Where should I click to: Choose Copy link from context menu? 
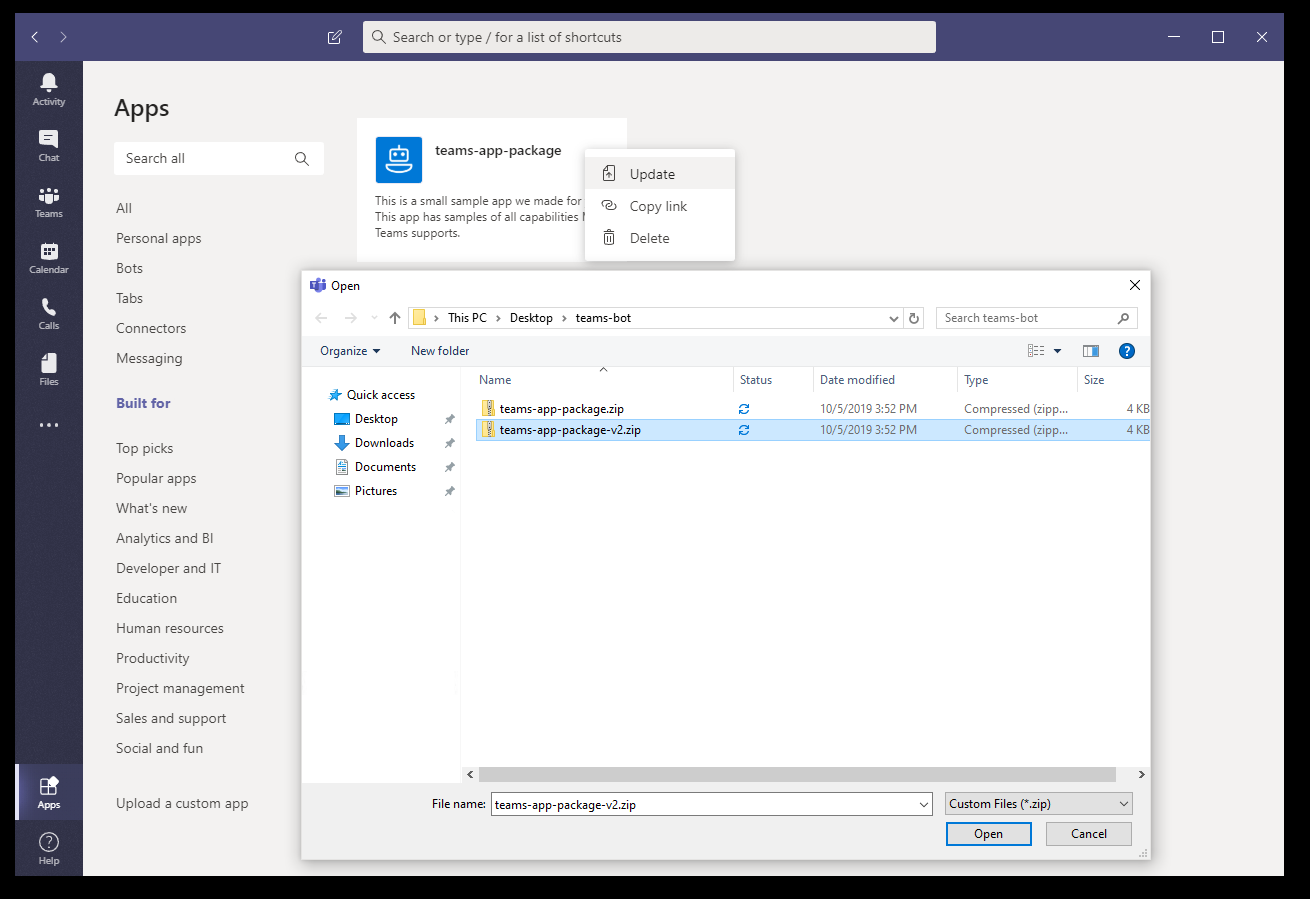[x=660, y=206]
